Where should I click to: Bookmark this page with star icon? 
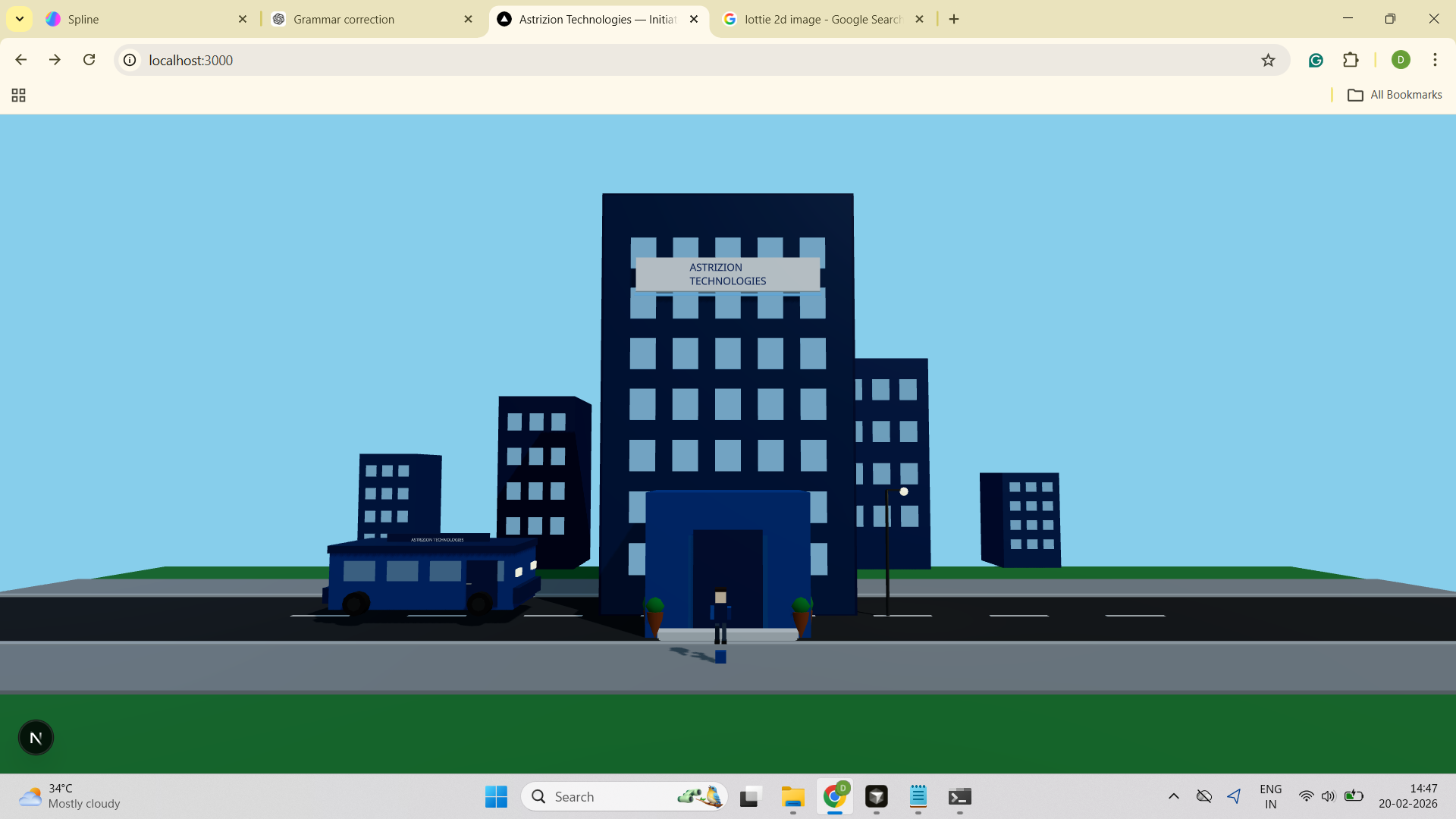point(1268,60)
